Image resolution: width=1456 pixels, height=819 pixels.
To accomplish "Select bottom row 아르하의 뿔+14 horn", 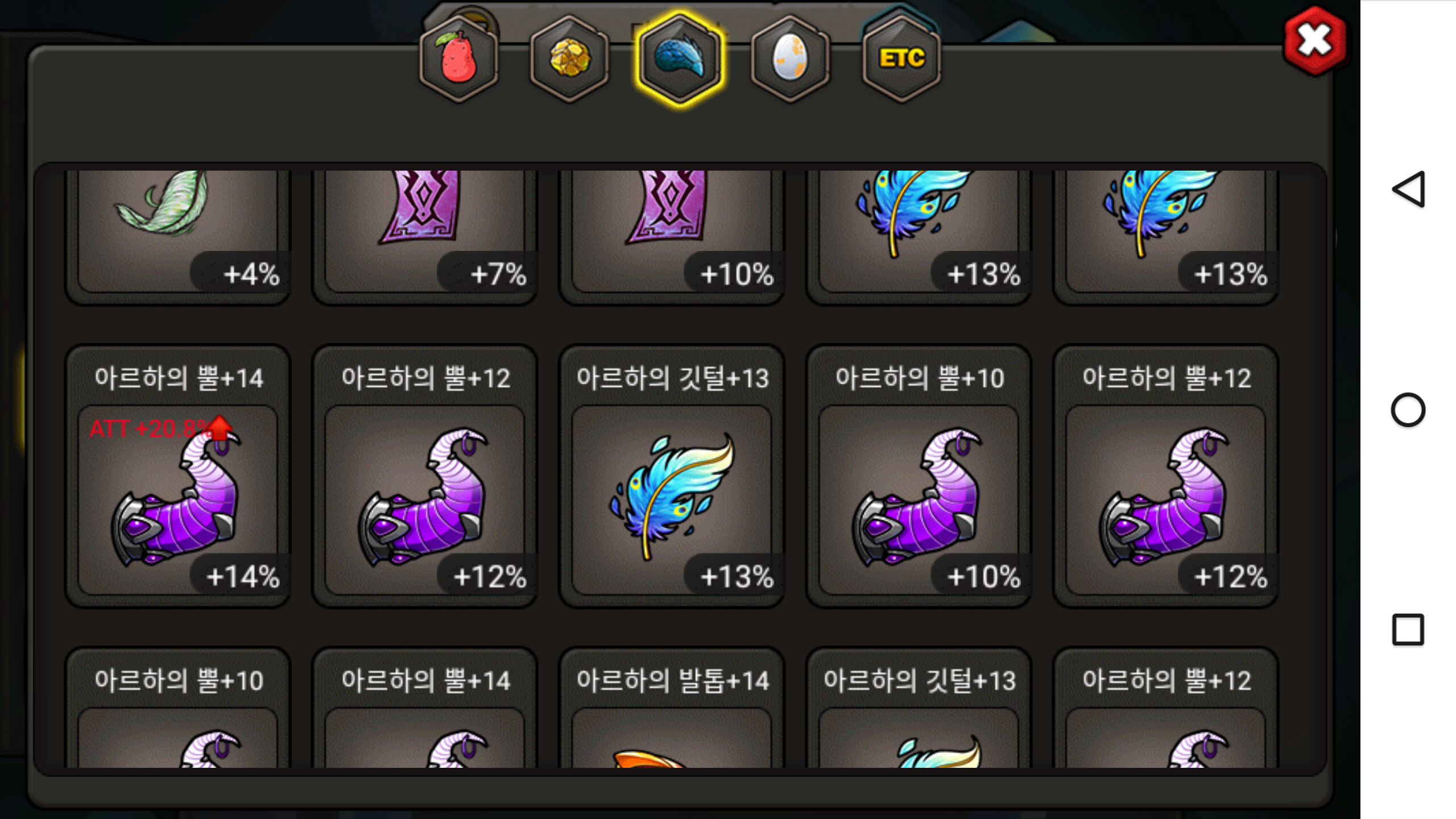I will (x=425, y=708).
